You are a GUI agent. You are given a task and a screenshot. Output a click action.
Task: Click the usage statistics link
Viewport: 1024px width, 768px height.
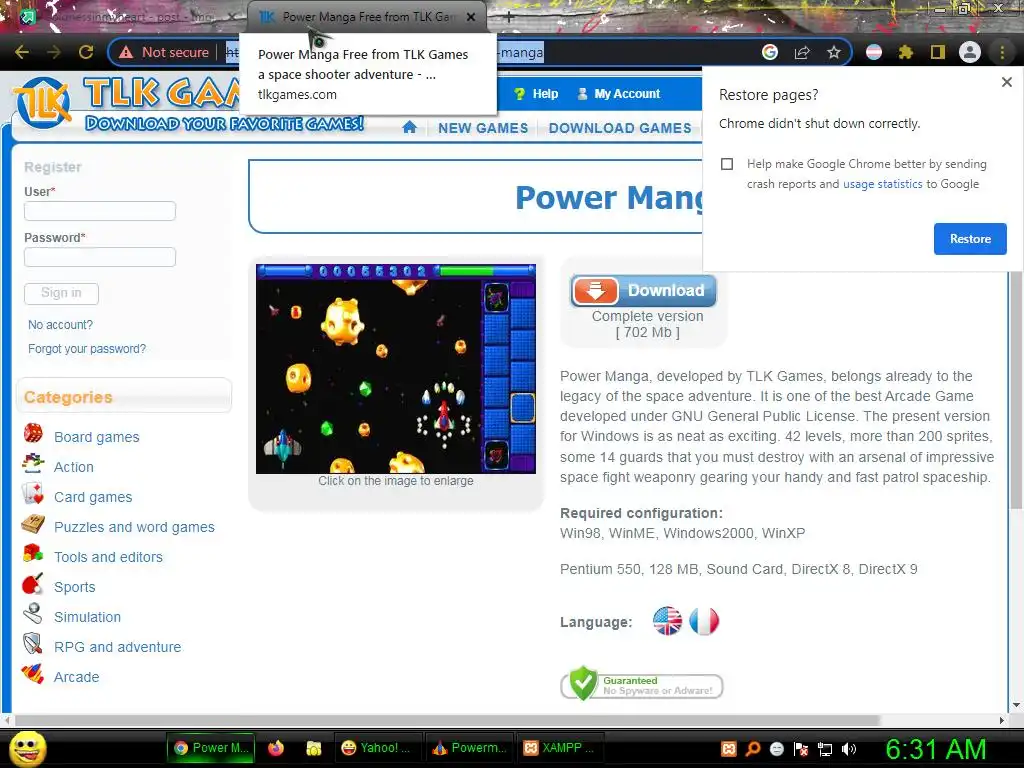click(882, 184)
